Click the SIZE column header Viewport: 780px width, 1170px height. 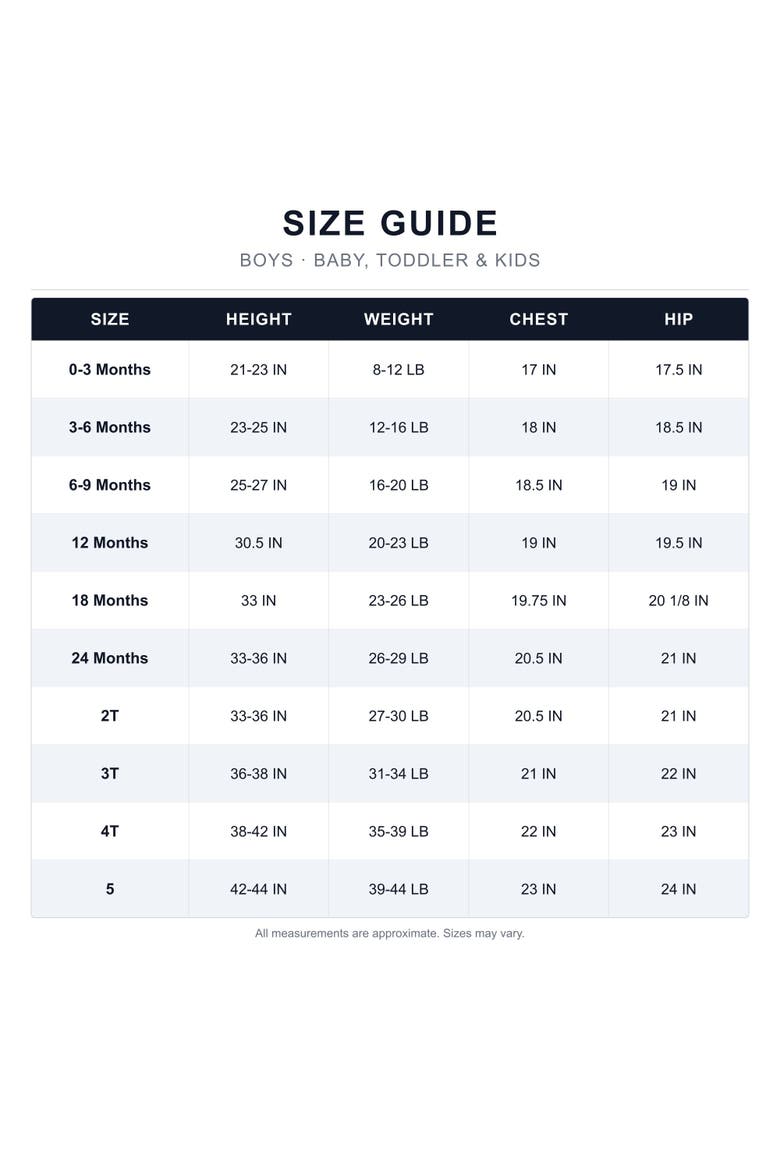click(110, 319)
